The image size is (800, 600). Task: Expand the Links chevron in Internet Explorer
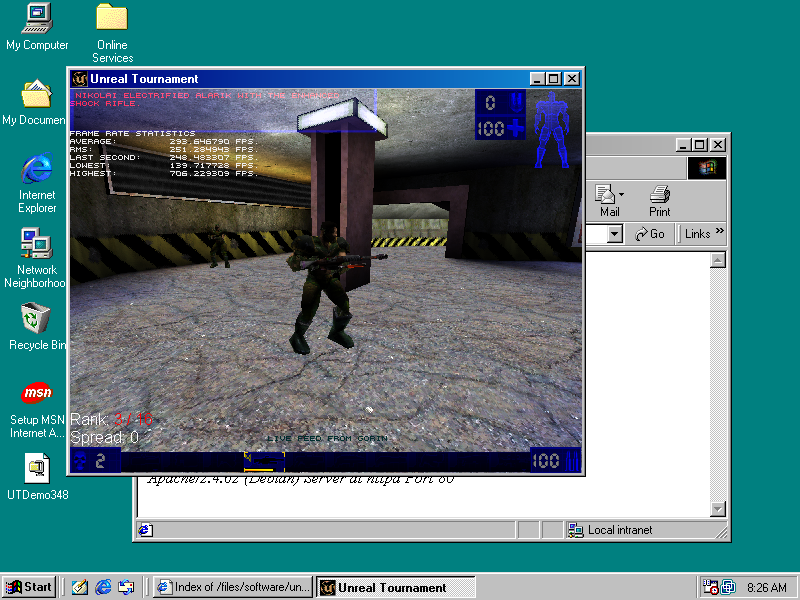719,231
